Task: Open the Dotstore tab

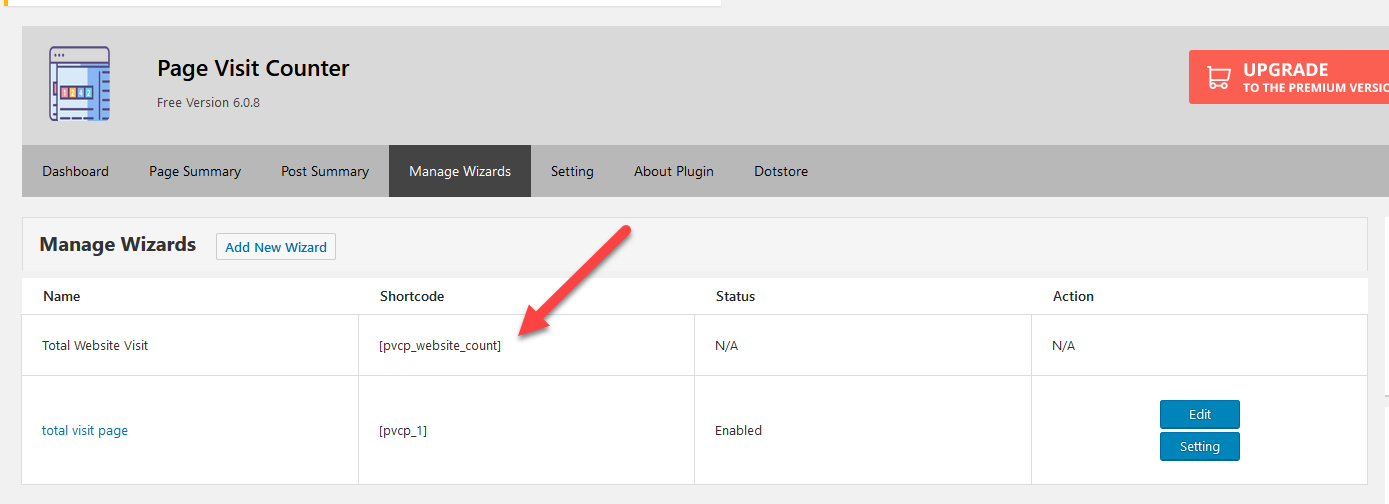Action: 781,171
